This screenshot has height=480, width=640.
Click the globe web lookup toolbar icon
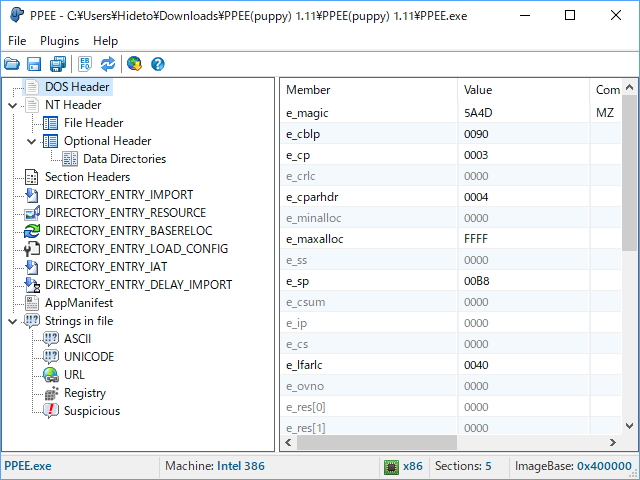(134, 64)
